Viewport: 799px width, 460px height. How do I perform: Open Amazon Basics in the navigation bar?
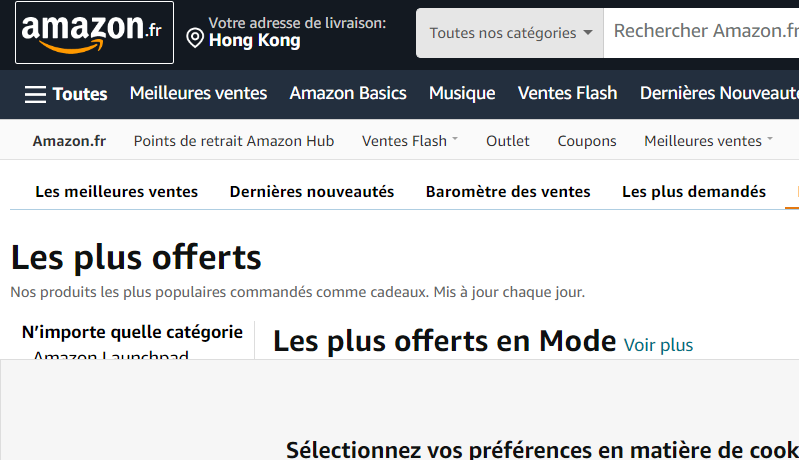(348, 93)
